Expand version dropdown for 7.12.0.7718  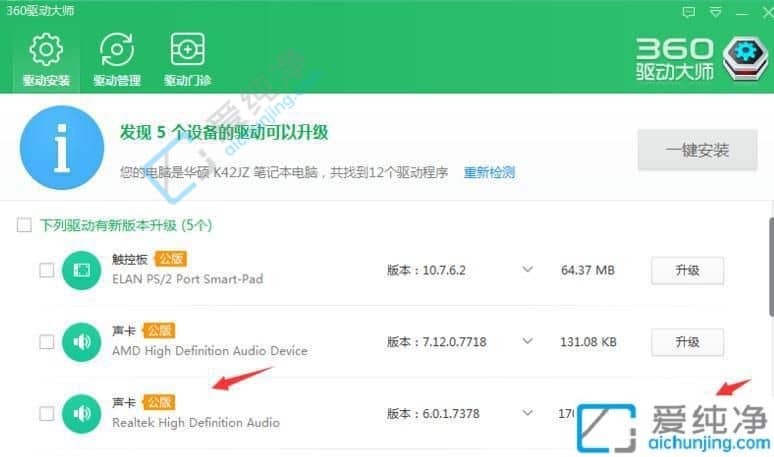tap(528, 341)
